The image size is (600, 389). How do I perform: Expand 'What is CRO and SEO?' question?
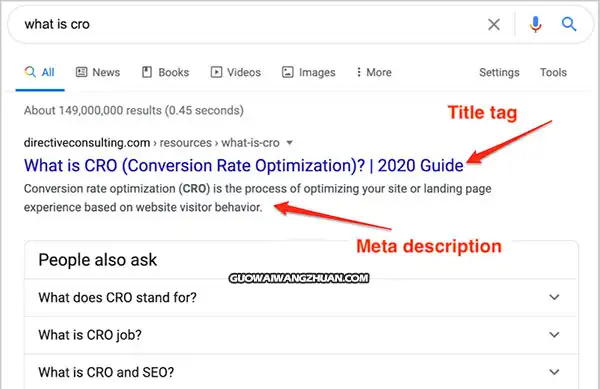tap(301, 372)
